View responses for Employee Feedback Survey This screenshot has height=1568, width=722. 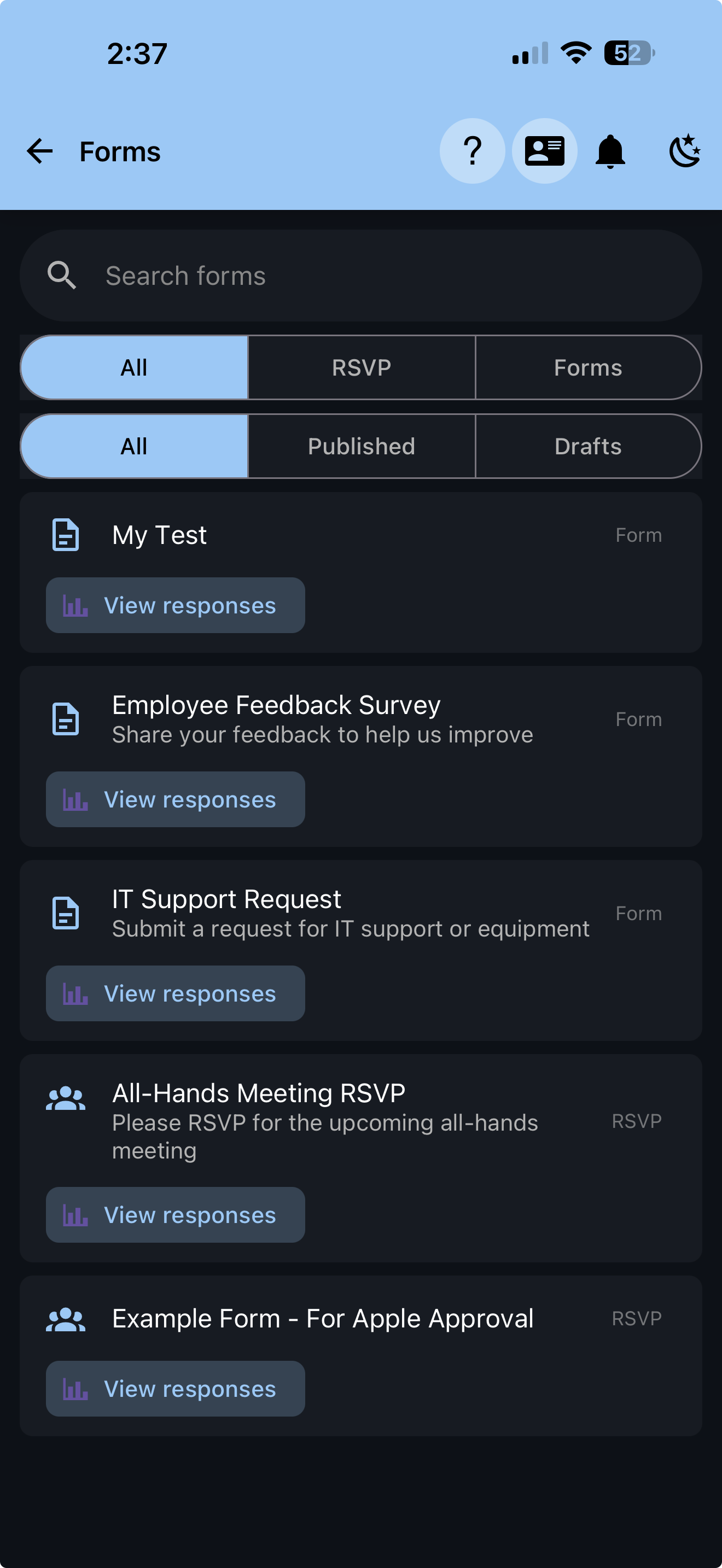tap(176, 799)
